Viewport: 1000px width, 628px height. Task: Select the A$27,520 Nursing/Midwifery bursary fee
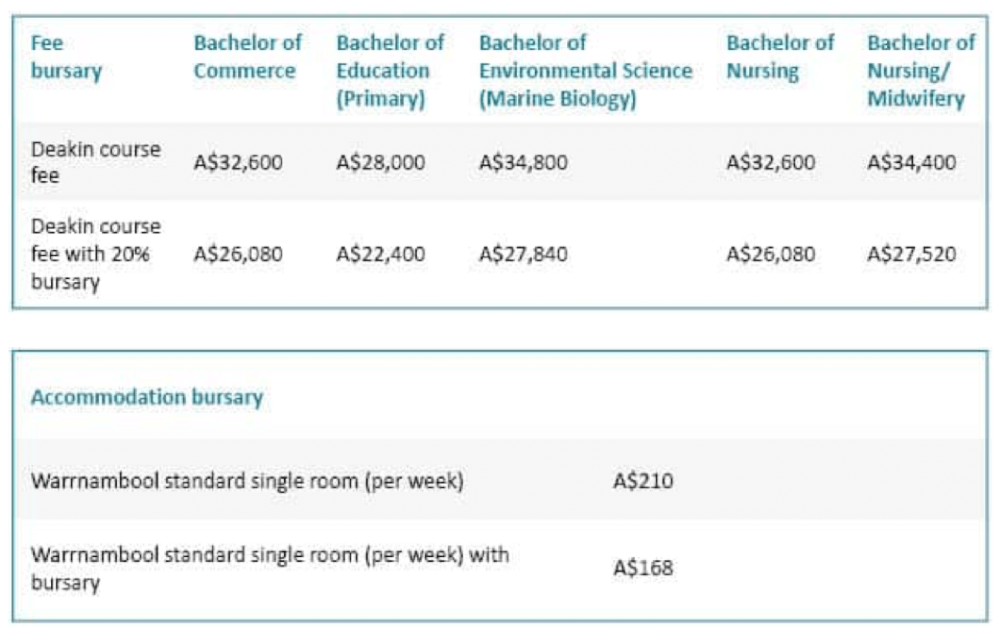pyautogui.click(x=911, y=254)
